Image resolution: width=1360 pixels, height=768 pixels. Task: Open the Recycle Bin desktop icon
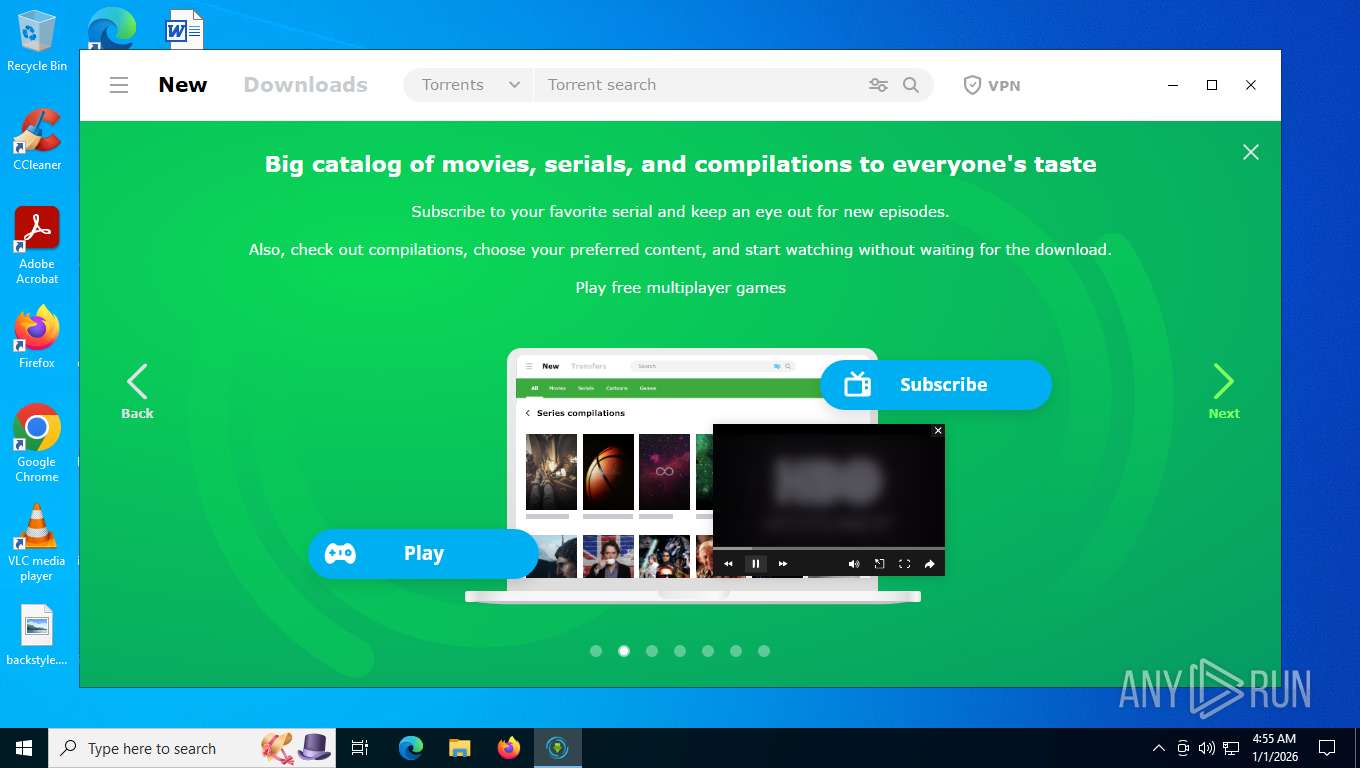click(37, 41)
